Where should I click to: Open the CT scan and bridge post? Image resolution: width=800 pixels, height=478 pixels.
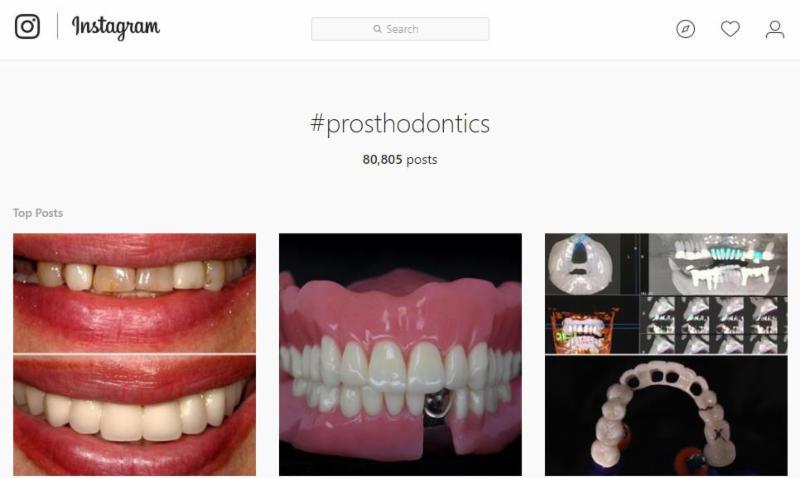click(x=666, y=355)
